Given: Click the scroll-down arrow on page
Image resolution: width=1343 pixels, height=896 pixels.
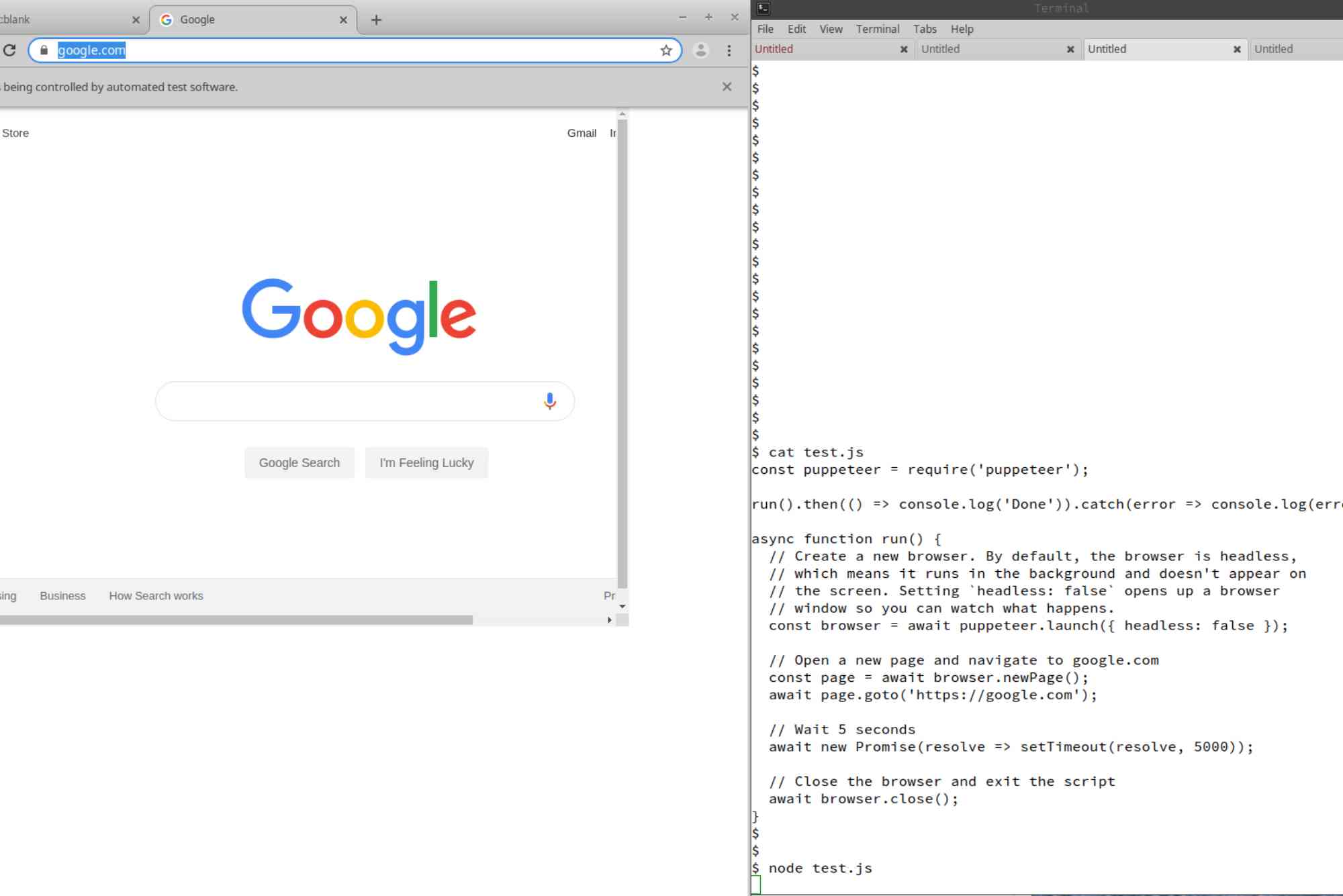Looking at the screenshot, I should (622, 607).
